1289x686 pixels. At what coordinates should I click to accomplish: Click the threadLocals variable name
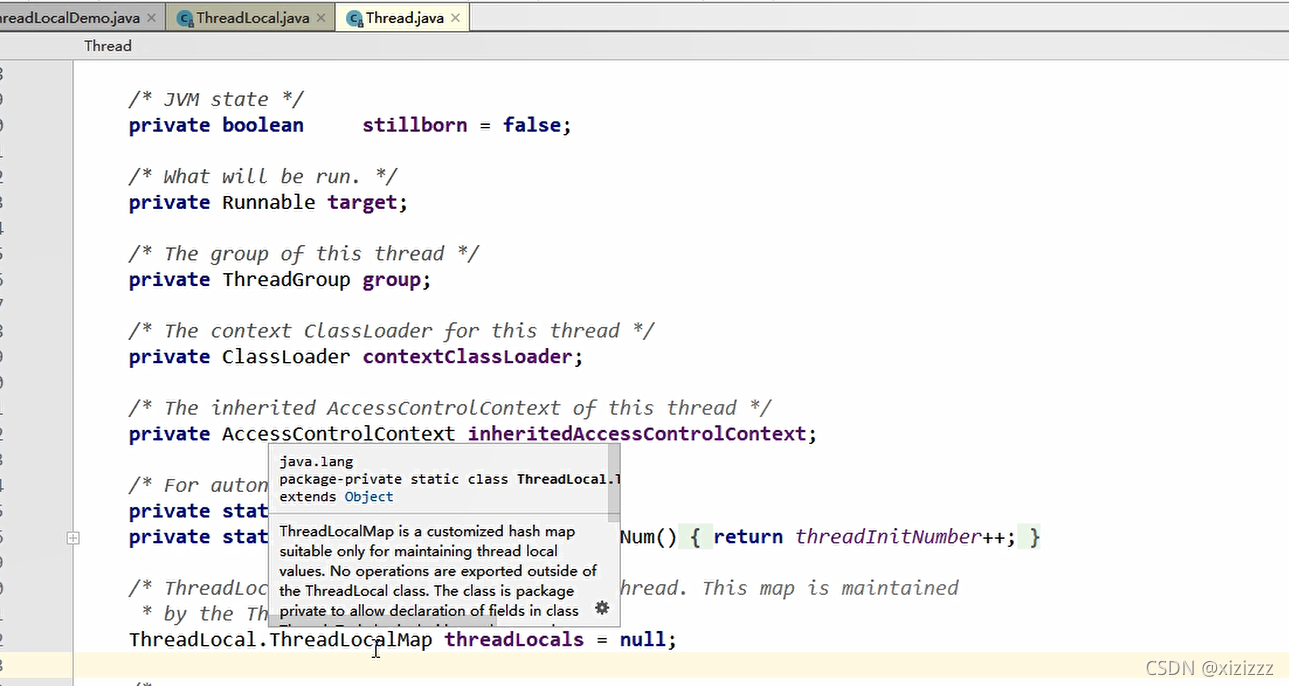pyautogui.click(x=514, y=639)
